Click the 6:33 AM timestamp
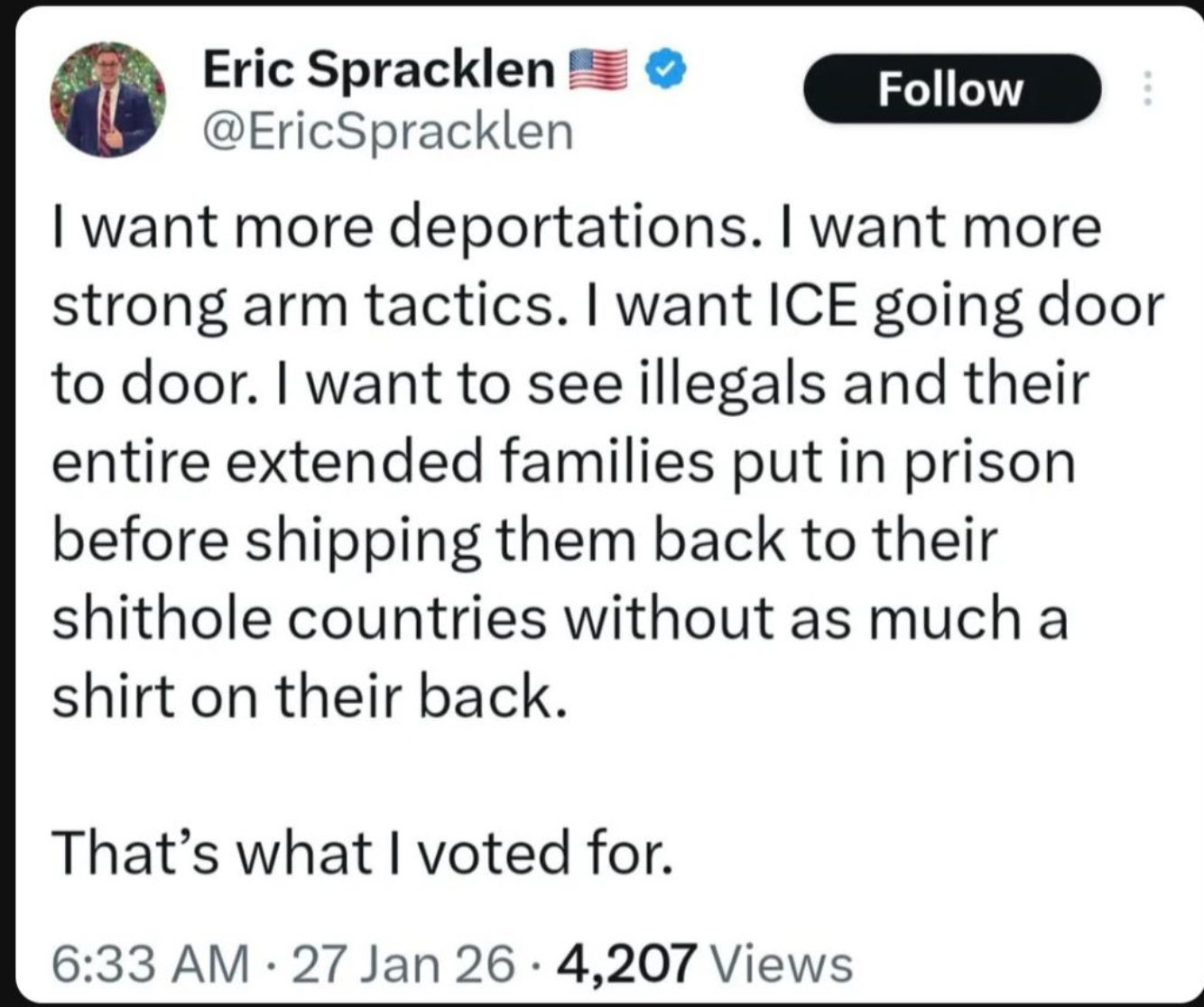Screen dimensions: 1204x1007 click(x=148, y=962)
